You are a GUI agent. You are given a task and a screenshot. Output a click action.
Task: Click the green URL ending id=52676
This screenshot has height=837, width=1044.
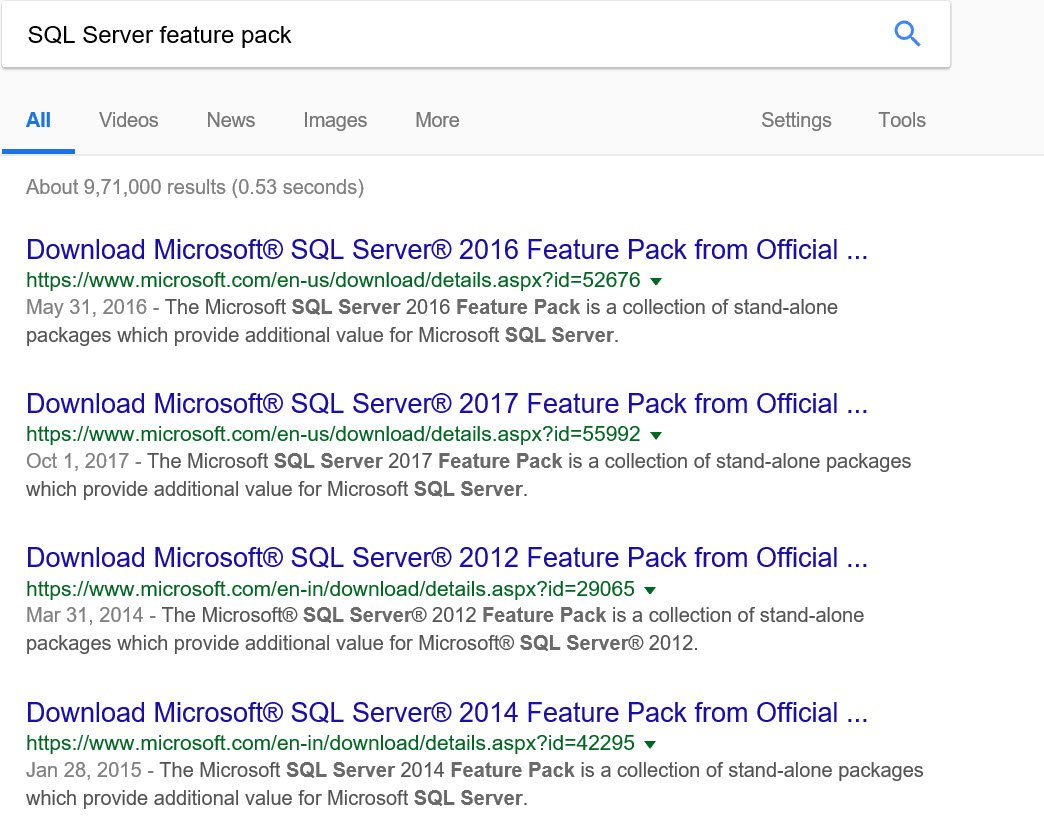pos(333,280)
